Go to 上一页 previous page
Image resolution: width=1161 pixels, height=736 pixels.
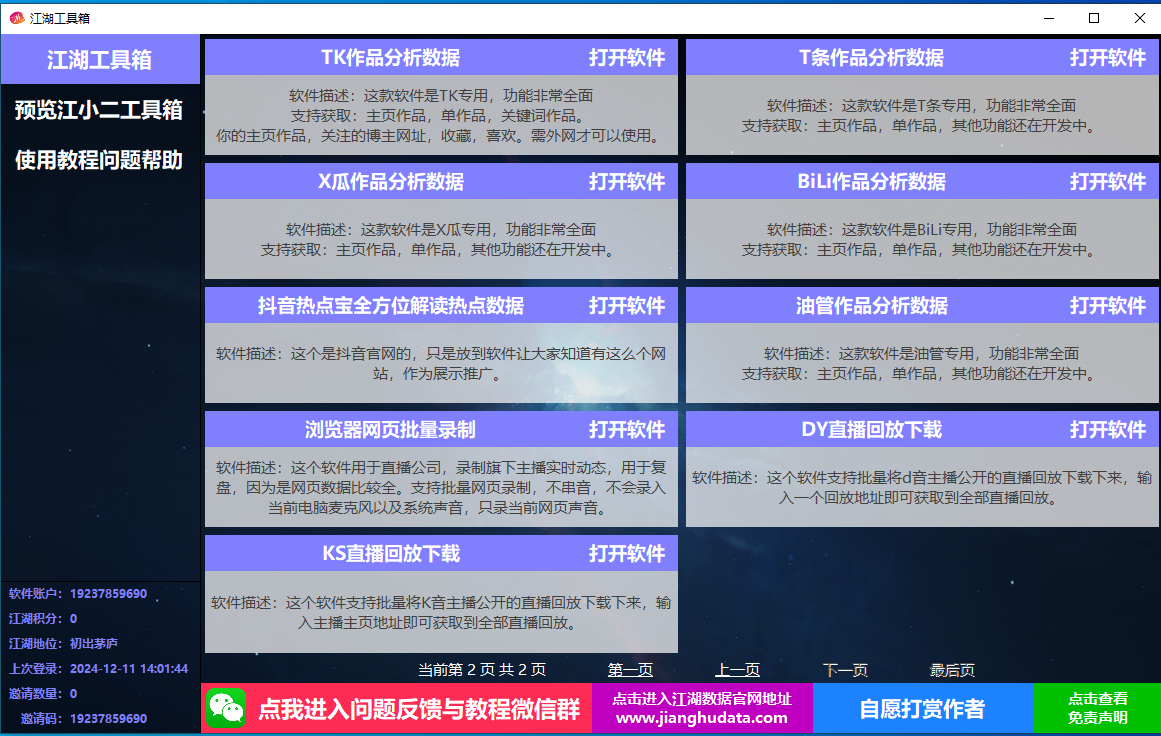[x=737, y=670]
